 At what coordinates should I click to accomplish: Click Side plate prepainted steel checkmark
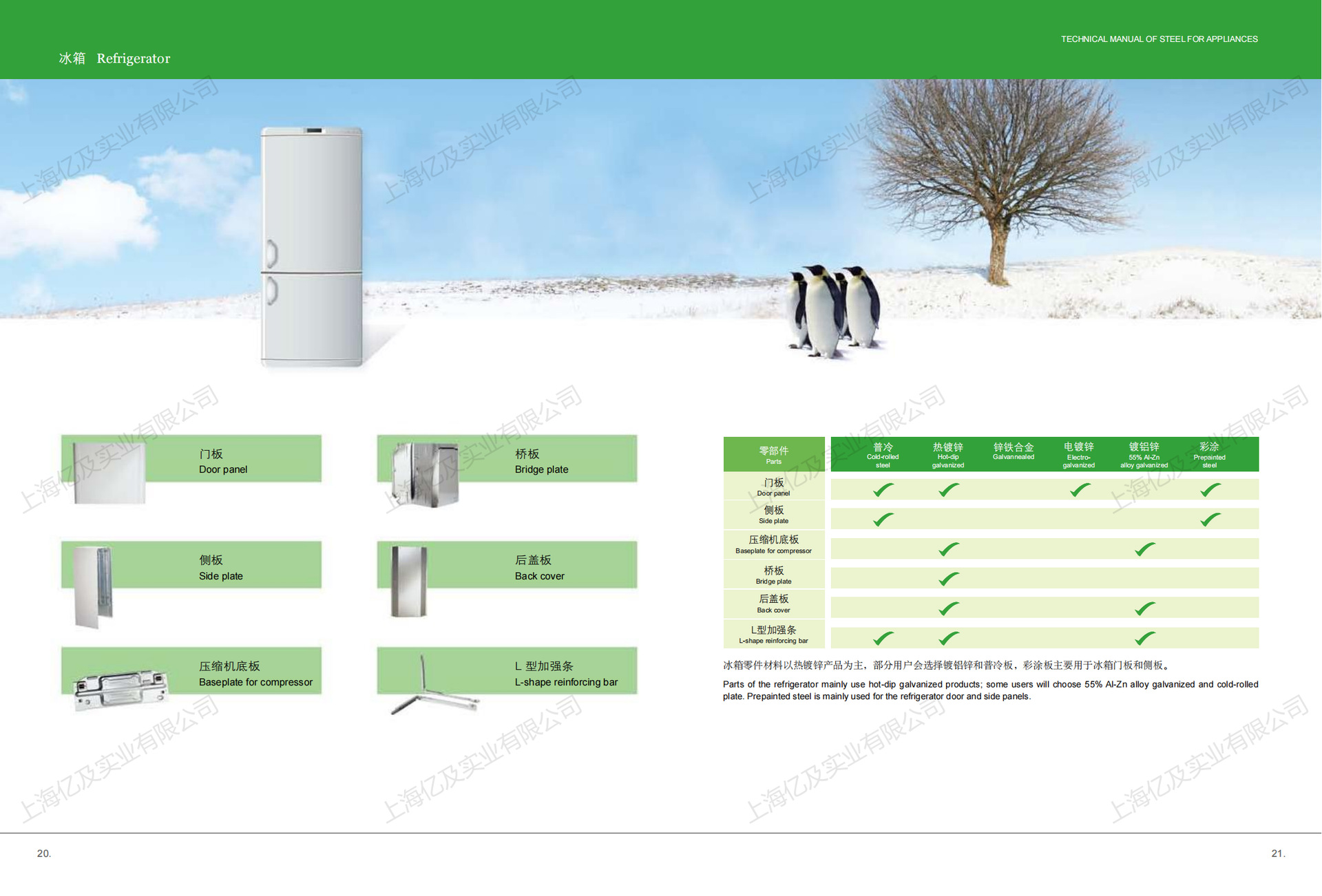click(1210, 520)
